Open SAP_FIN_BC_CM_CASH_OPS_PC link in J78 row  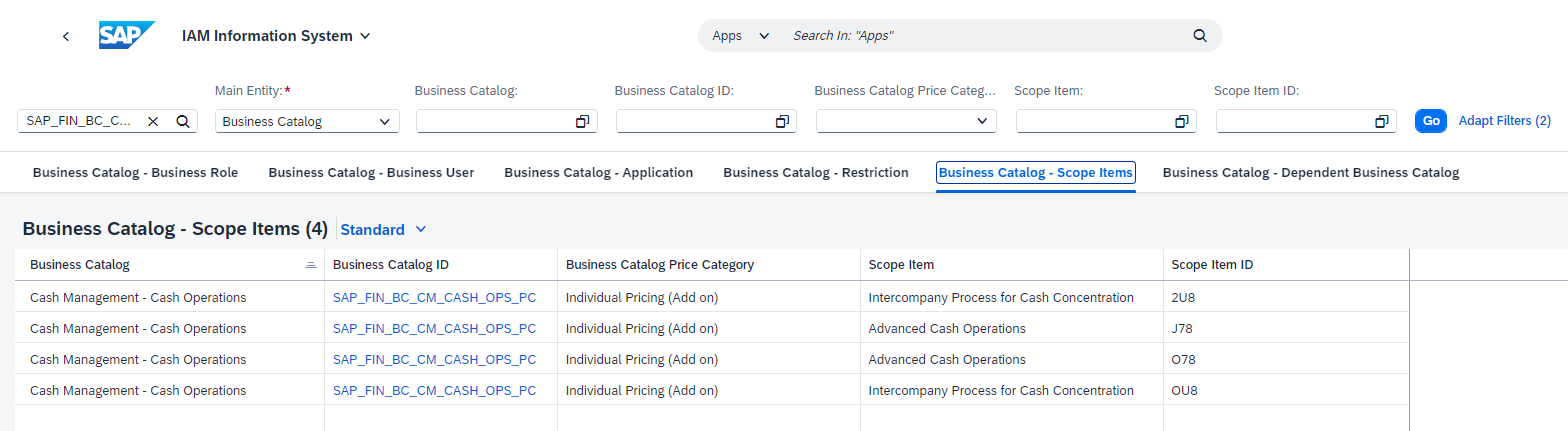pos(434,328)
